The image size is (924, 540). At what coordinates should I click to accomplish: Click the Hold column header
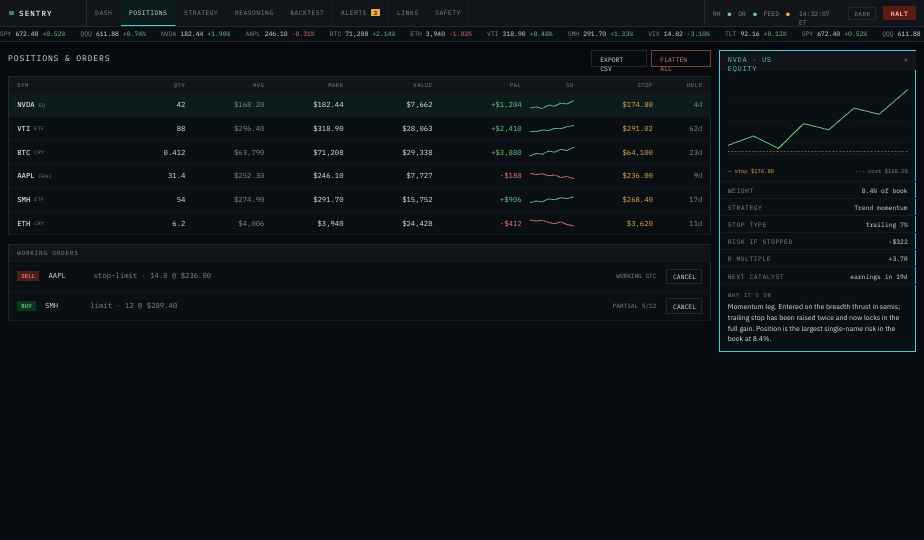tap(694, 85)
